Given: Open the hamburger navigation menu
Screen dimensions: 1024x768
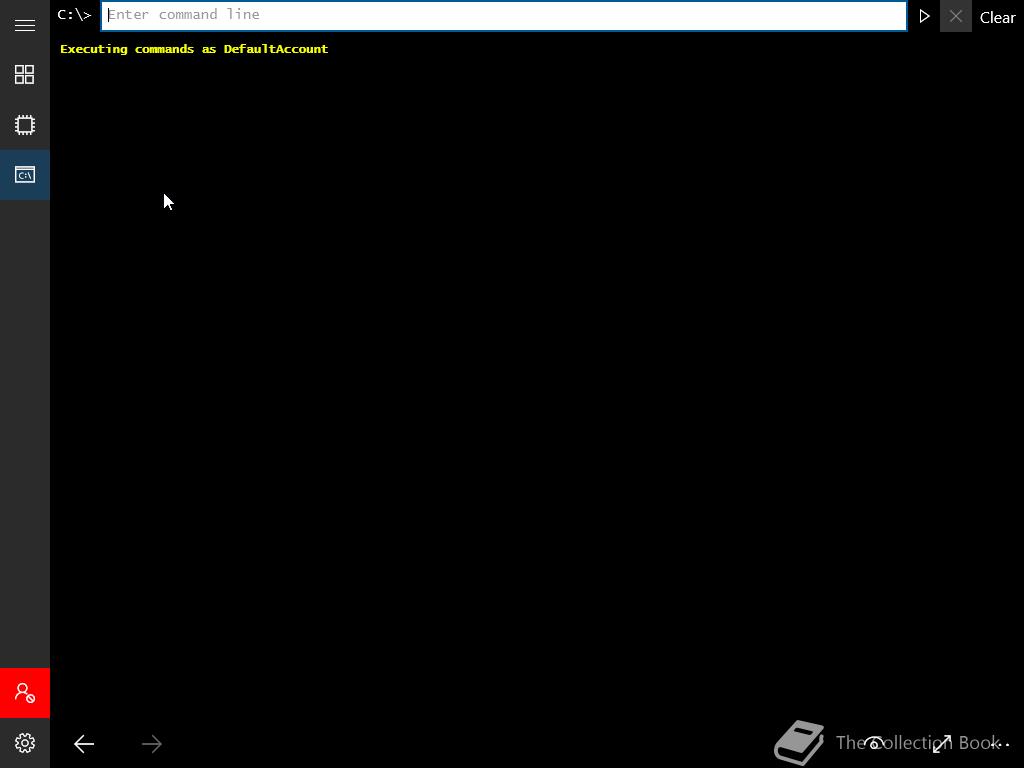Looking at the screenshot, I should [x=25, y=25].
